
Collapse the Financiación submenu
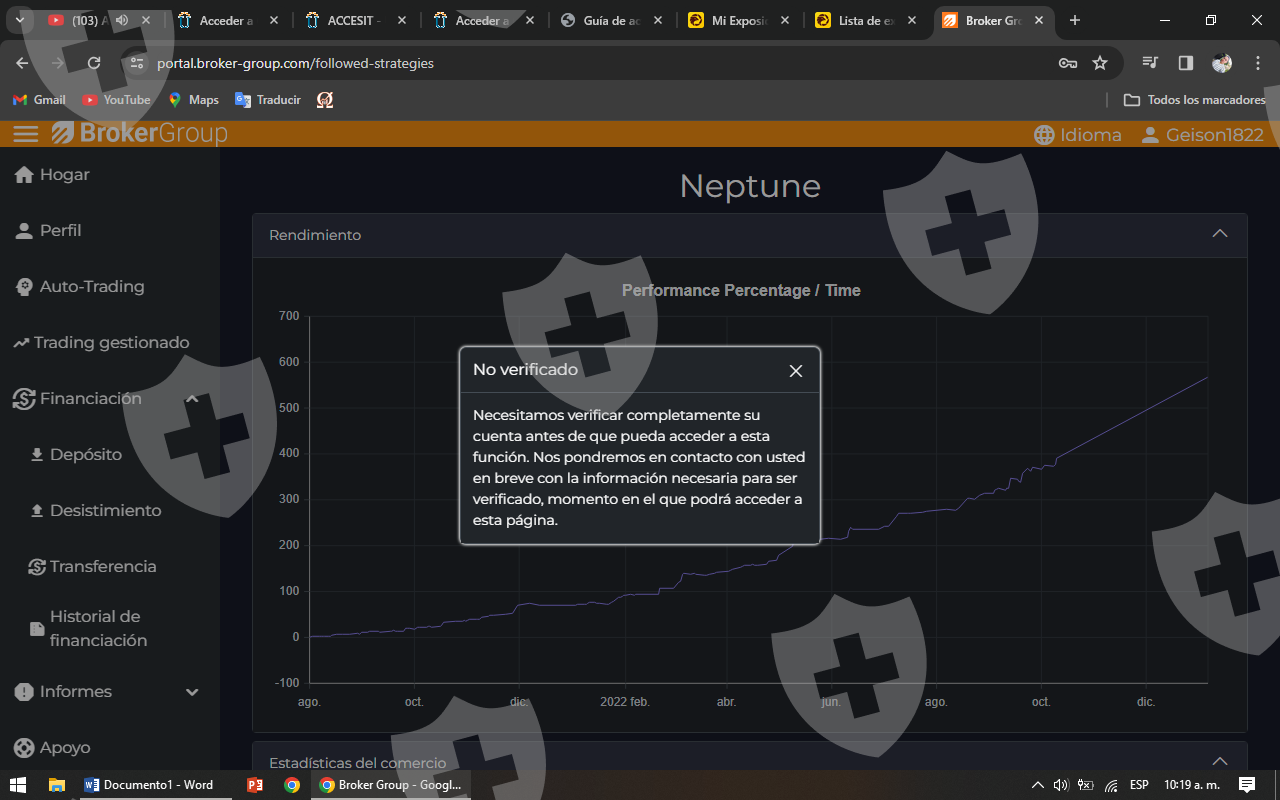[192, 399]
